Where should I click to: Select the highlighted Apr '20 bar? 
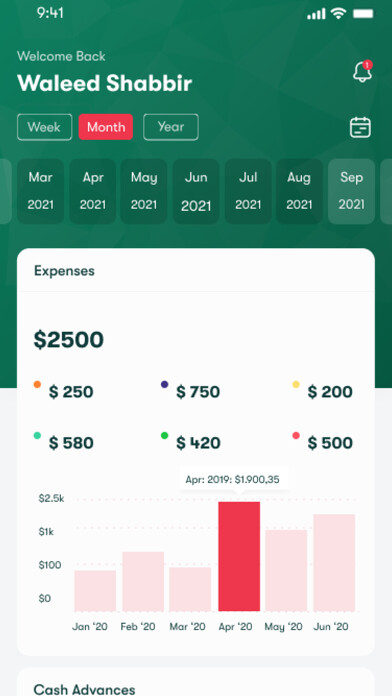(x=239, y=557)
